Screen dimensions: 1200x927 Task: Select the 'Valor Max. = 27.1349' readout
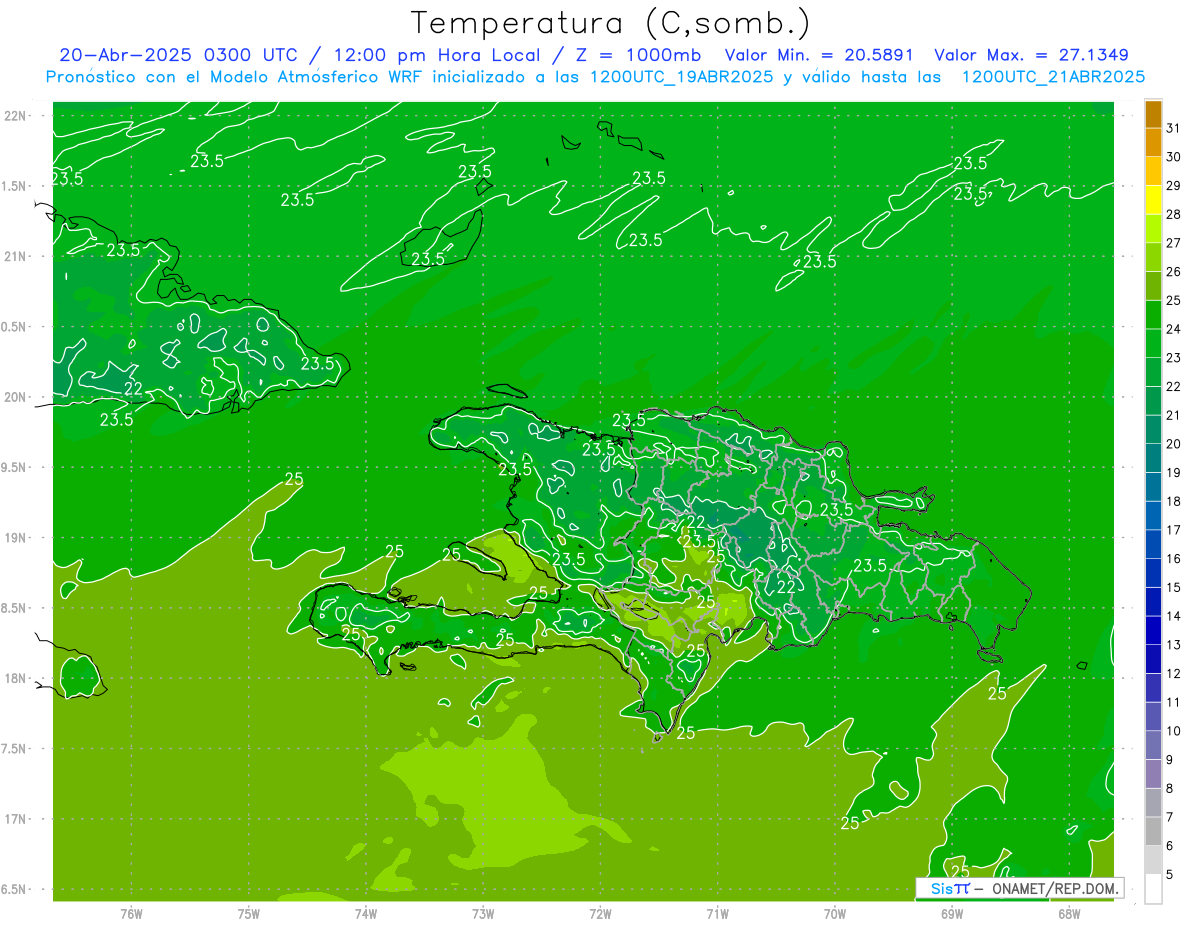1031,55
